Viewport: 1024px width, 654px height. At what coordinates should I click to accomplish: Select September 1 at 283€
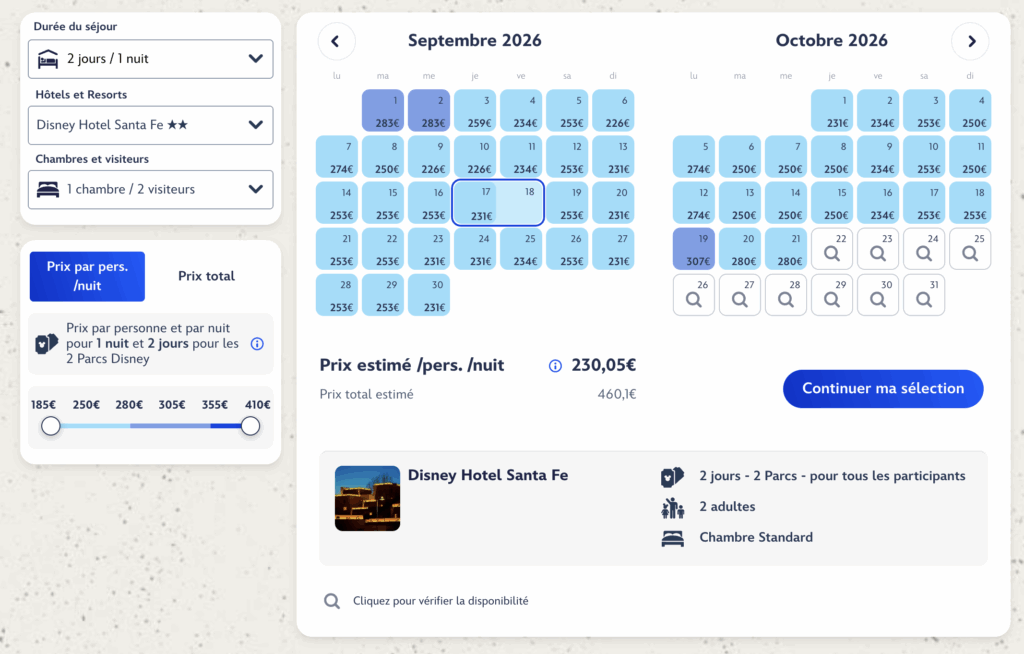(382, 111)
